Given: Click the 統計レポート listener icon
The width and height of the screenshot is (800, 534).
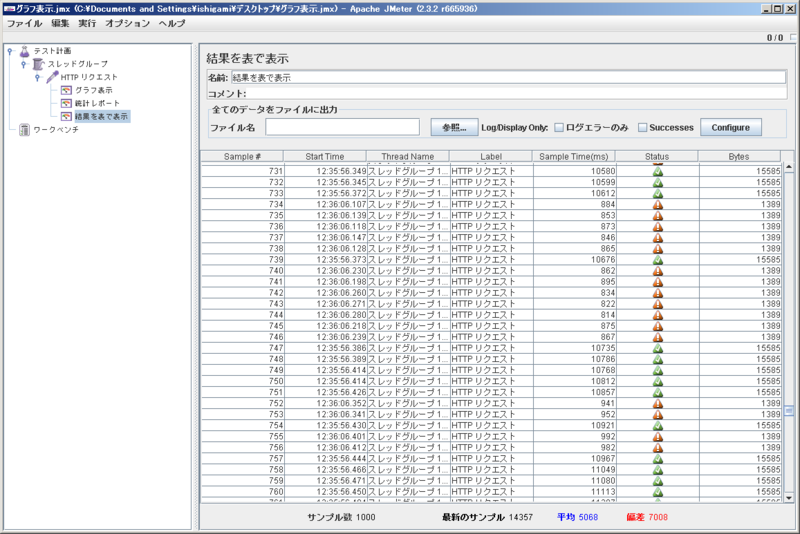Looking at the screenshot, I should point(66,104).
